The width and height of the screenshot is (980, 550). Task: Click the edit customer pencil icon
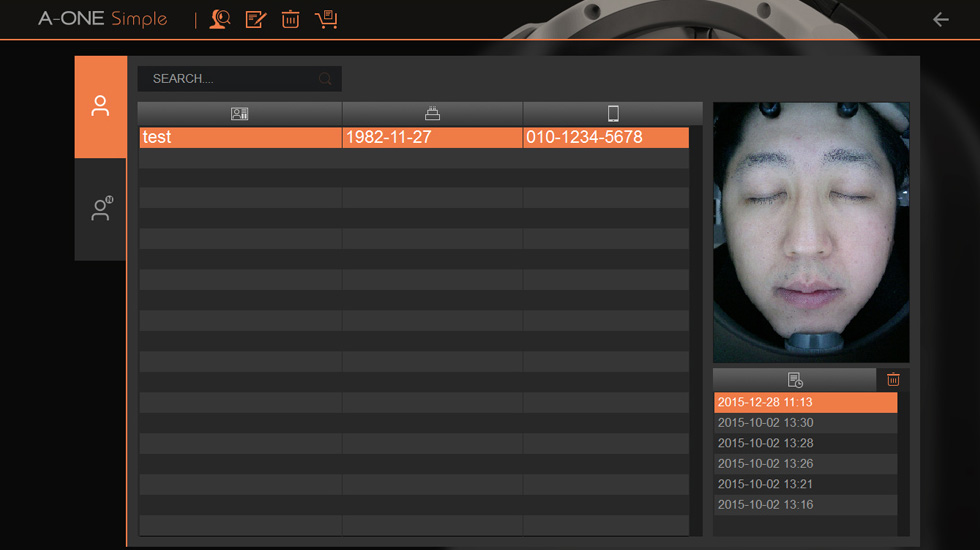256,19
